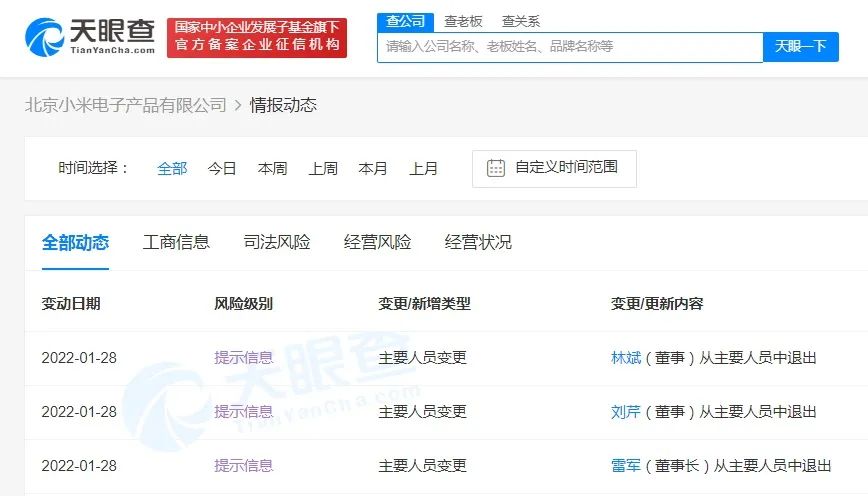Open the 自定义时间范围 date picker
Image resolution: width=868 pixels, height=496 pixels.
(554, 168)
